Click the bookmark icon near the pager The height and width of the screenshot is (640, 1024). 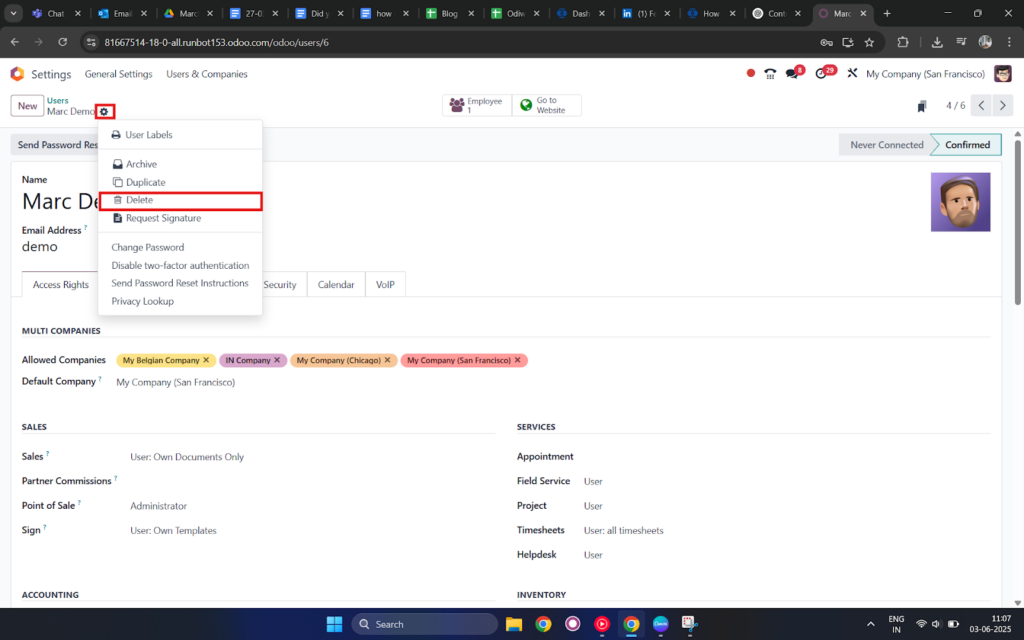921,106
